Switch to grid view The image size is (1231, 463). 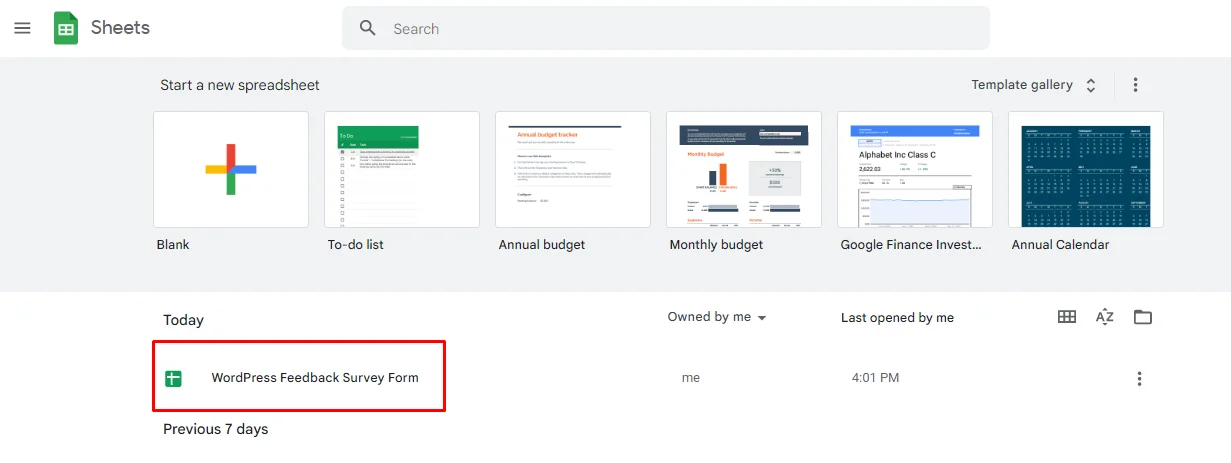point(1067,317)
